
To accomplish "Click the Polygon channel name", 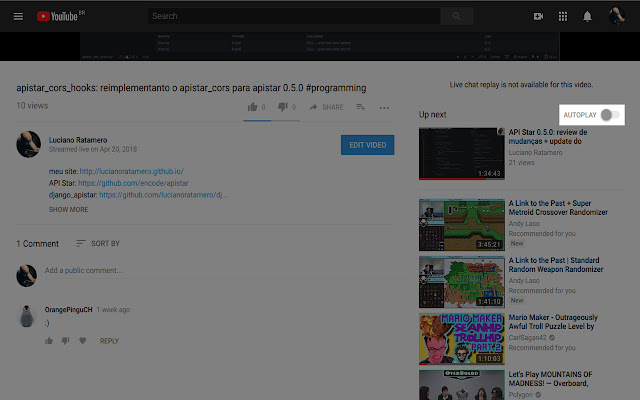I will coord(520,395).
